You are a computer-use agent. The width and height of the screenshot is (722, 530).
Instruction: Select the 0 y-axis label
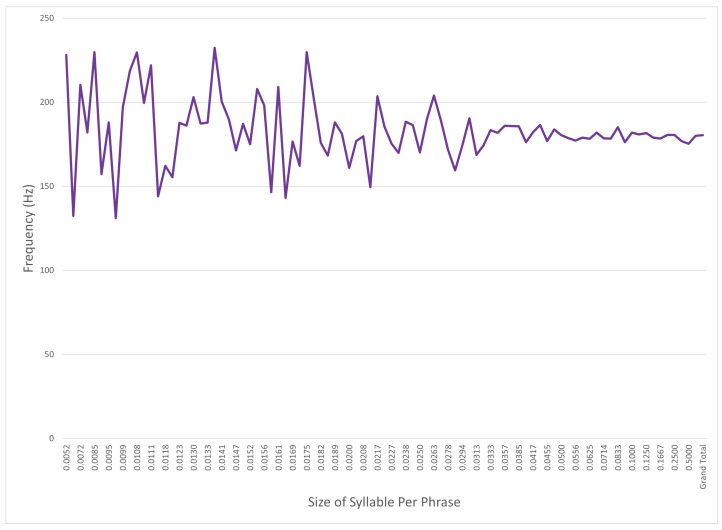coord(52,438)
